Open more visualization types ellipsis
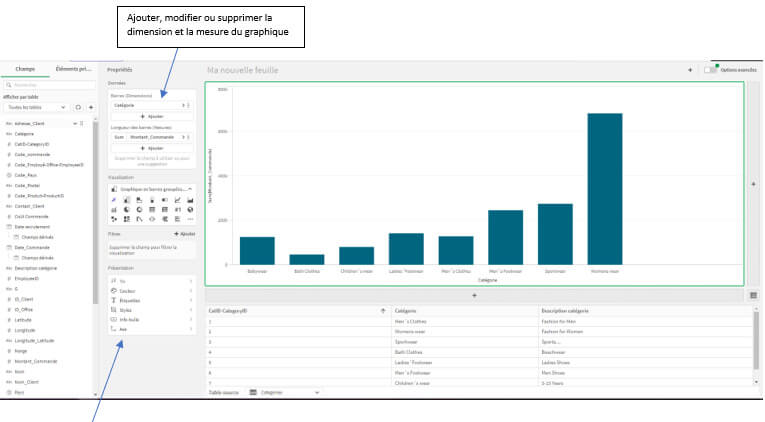This screenshot has height=422, width=765. pyautogui.click(x=190, y=219)
